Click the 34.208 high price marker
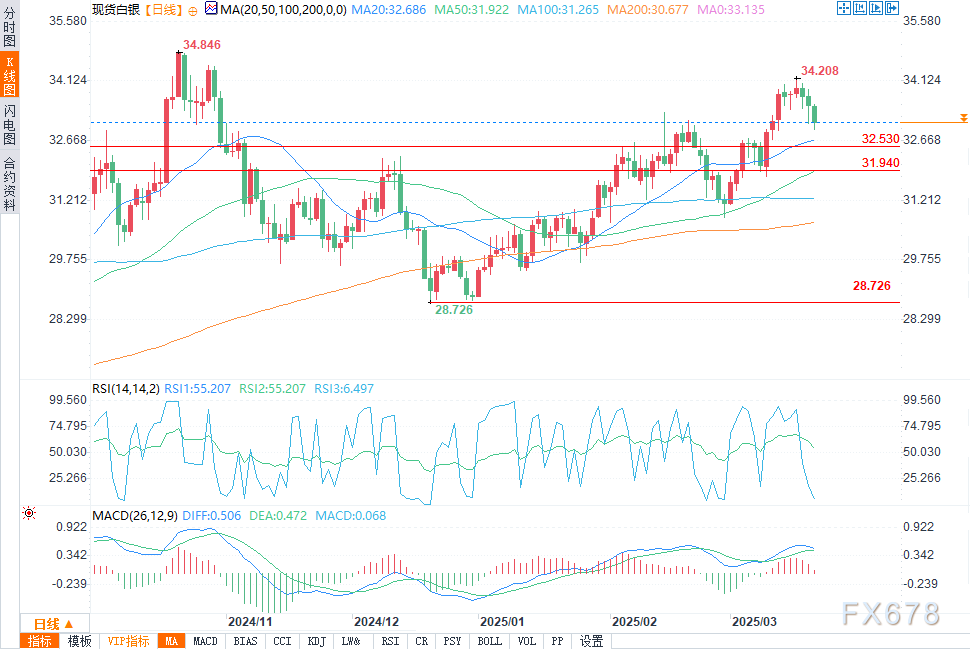970x649 pixels. 820,70
